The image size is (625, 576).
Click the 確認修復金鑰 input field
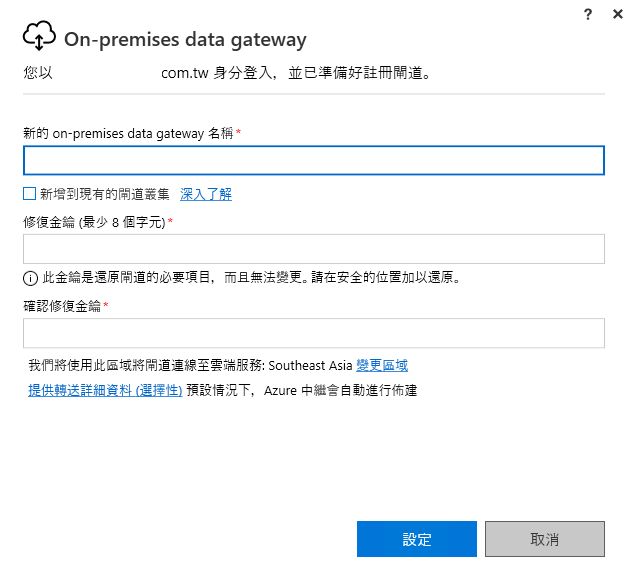point(313,333)
